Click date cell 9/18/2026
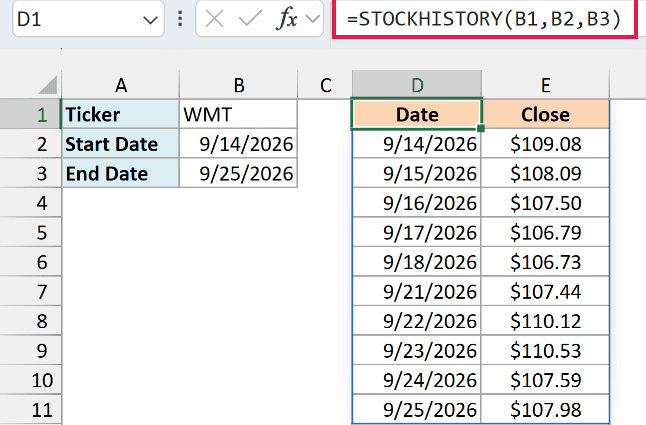The height and width of the screenshot is (425, 646). pyautogui.click(x=417, y=262)
